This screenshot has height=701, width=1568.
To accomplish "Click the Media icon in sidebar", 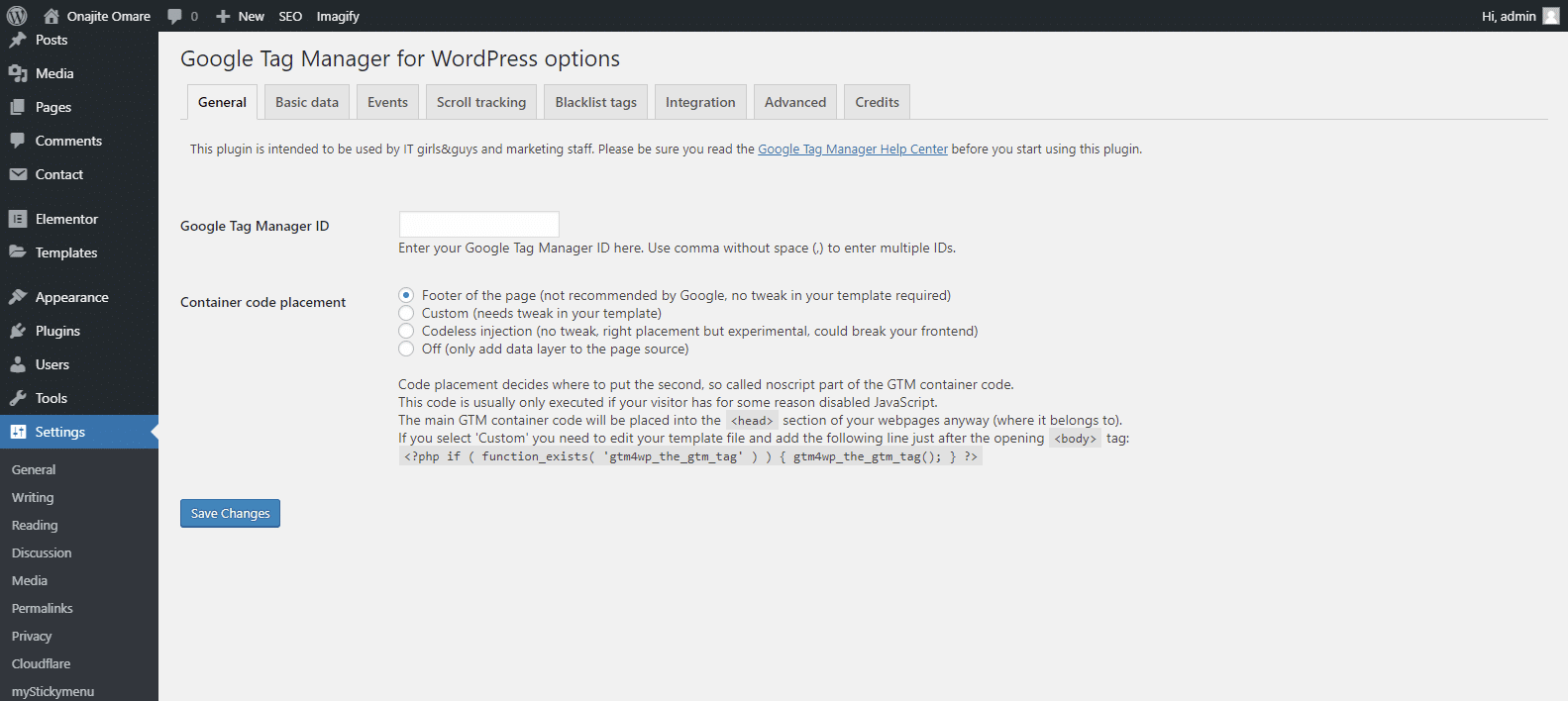I will click(18, 73).
